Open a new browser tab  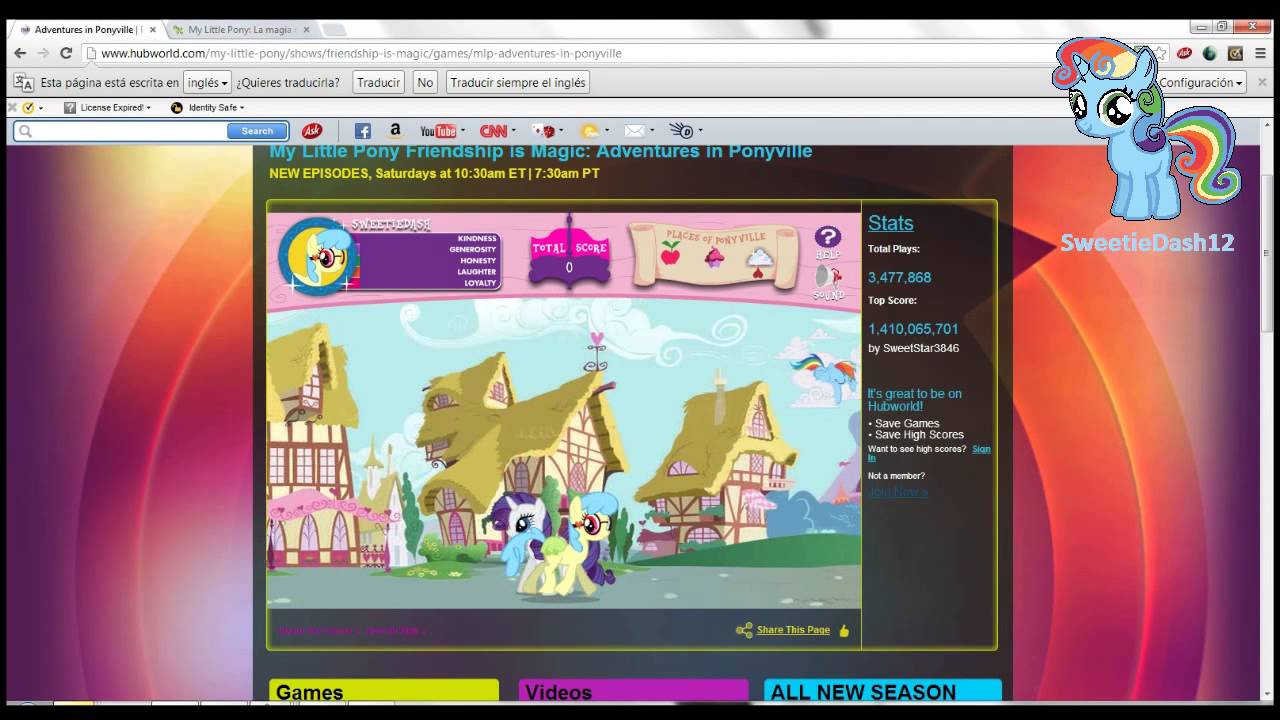(334, 30)
